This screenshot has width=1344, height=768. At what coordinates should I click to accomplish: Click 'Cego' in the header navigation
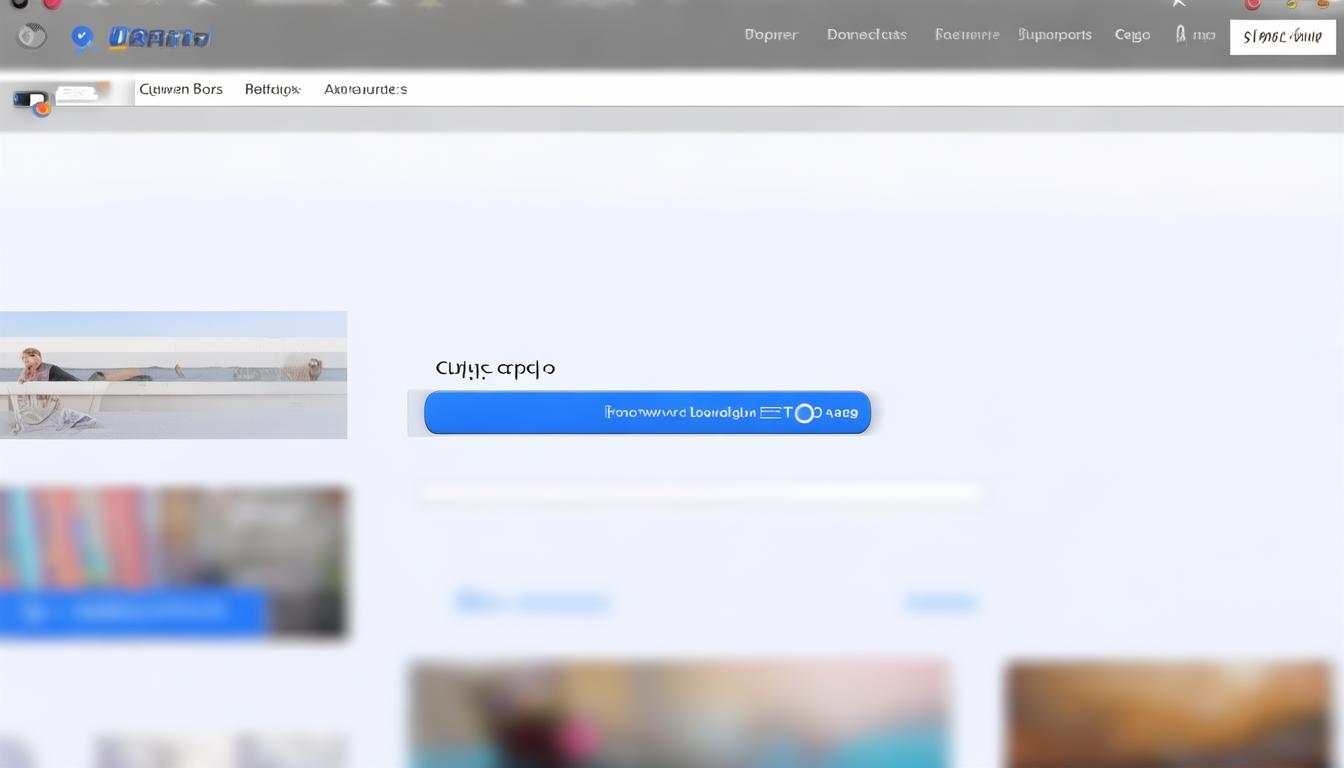1132,34
